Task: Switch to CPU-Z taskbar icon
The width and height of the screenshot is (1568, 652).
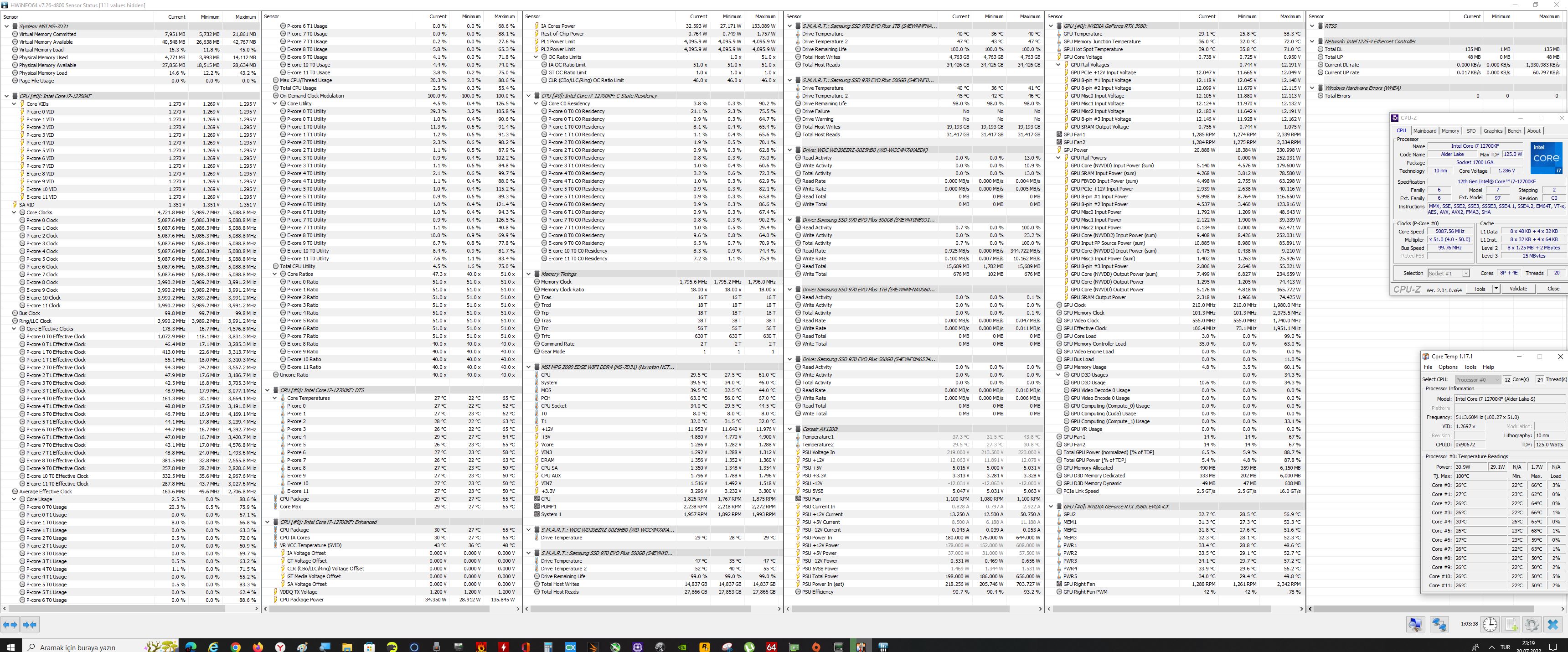Action: [637, 647]
